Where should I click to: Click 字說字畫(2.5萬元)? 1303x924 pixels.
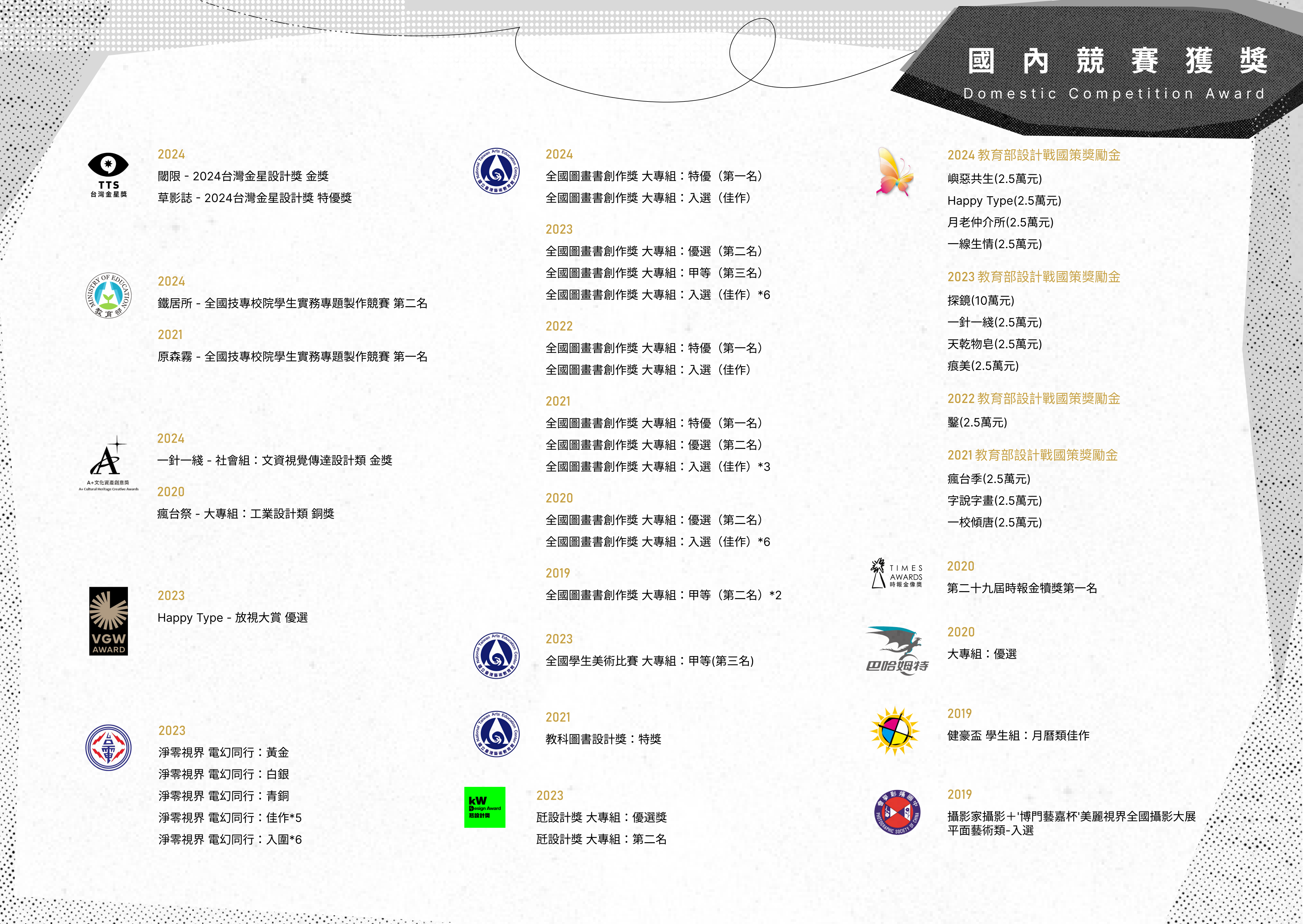click(995, 500)
